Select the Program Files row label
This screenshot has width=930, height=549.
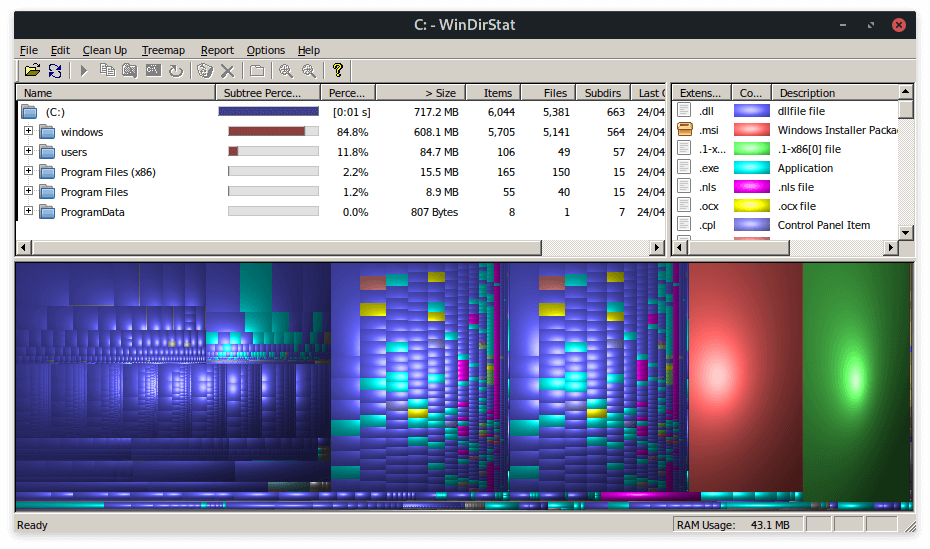click(x=94, y=192)
